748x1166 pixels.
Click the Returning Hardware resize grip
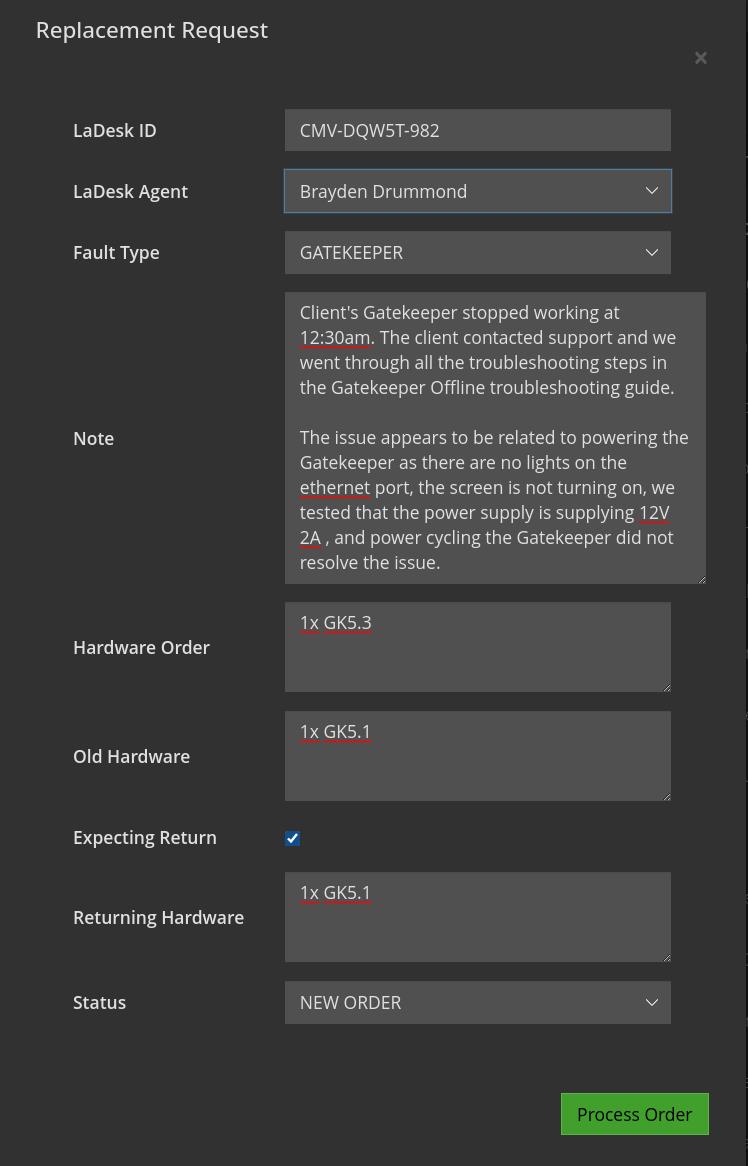point(665,956)
